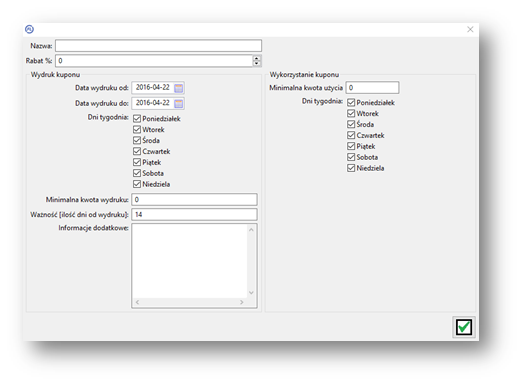522x384 pixels.
Task: Uncheck Czwartek in Wydruk kuponu
Action: pyautogui.click(x=137, y=151)
